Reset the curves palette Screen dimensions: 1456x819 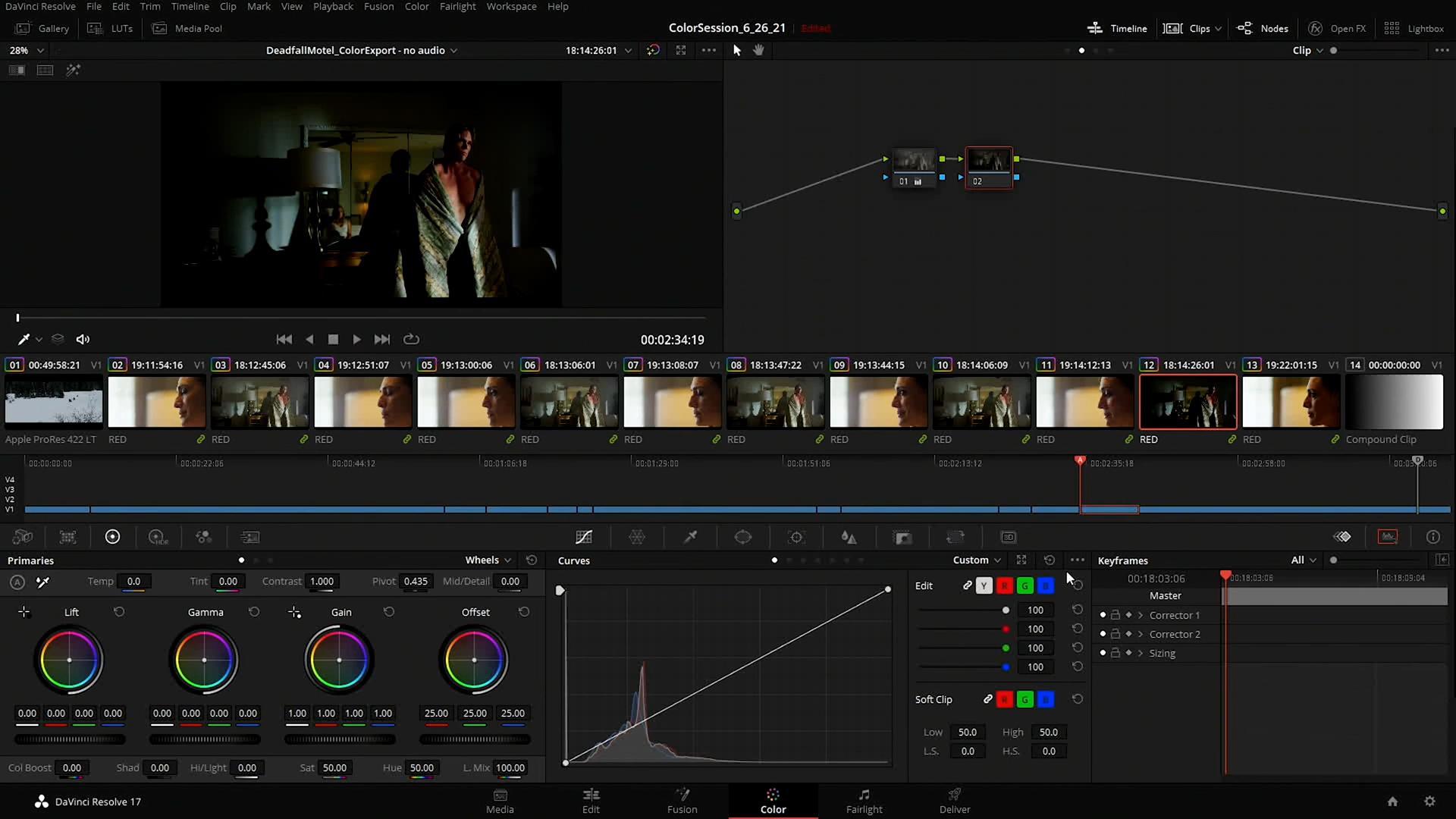(x=1050, y=560)
